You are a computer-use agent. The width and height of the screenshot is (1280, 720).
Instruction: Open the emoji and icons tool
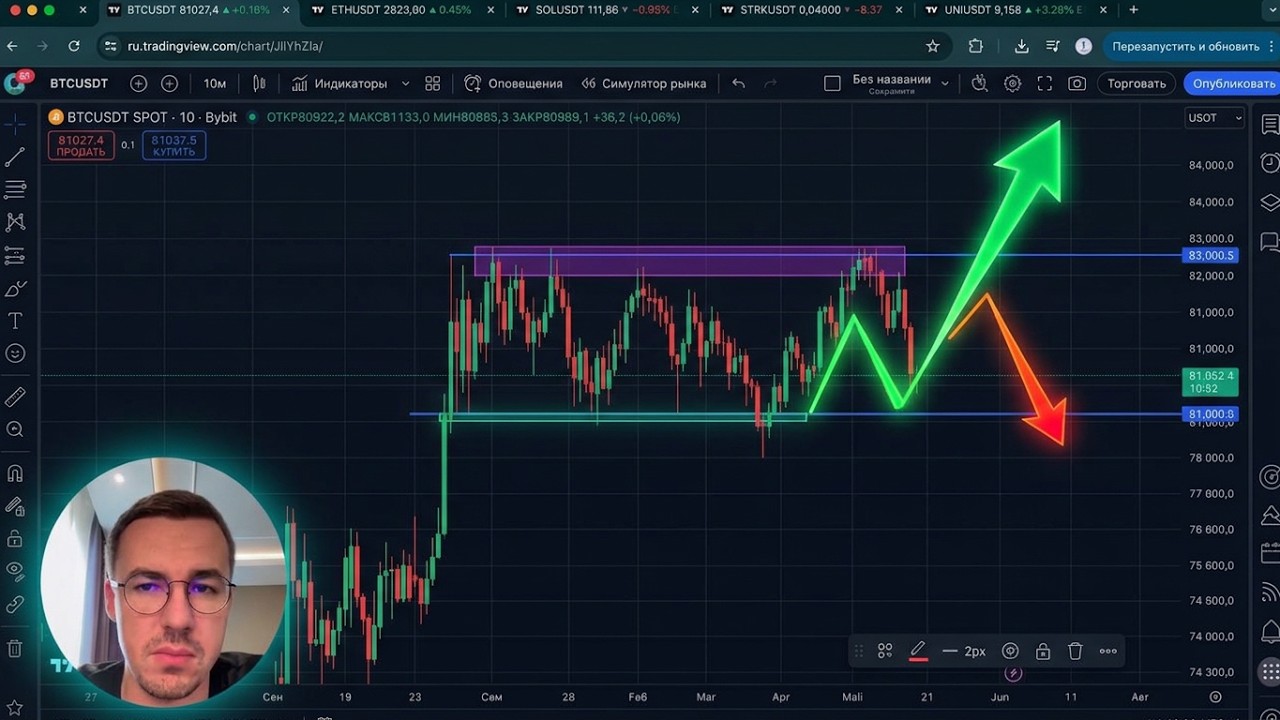point(15,353)
